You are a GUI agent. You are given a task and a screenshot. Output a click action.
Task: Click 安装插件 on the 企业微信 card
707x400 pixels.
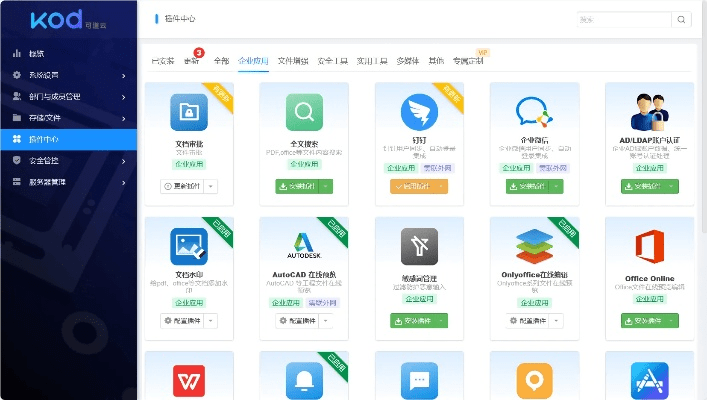528,186
